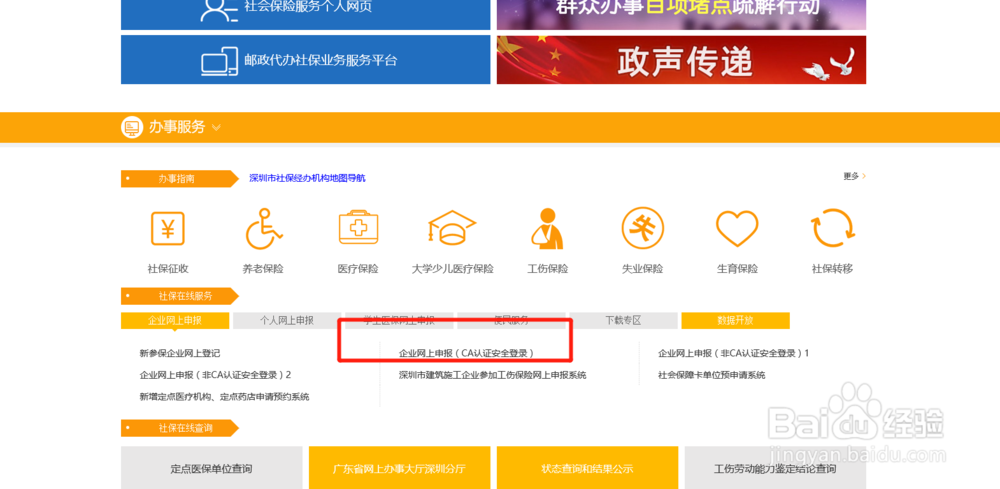
Task: Open 深圳市建筑施工企业参加工伤保险网上申报系统 link
Action: pos(492,375)
